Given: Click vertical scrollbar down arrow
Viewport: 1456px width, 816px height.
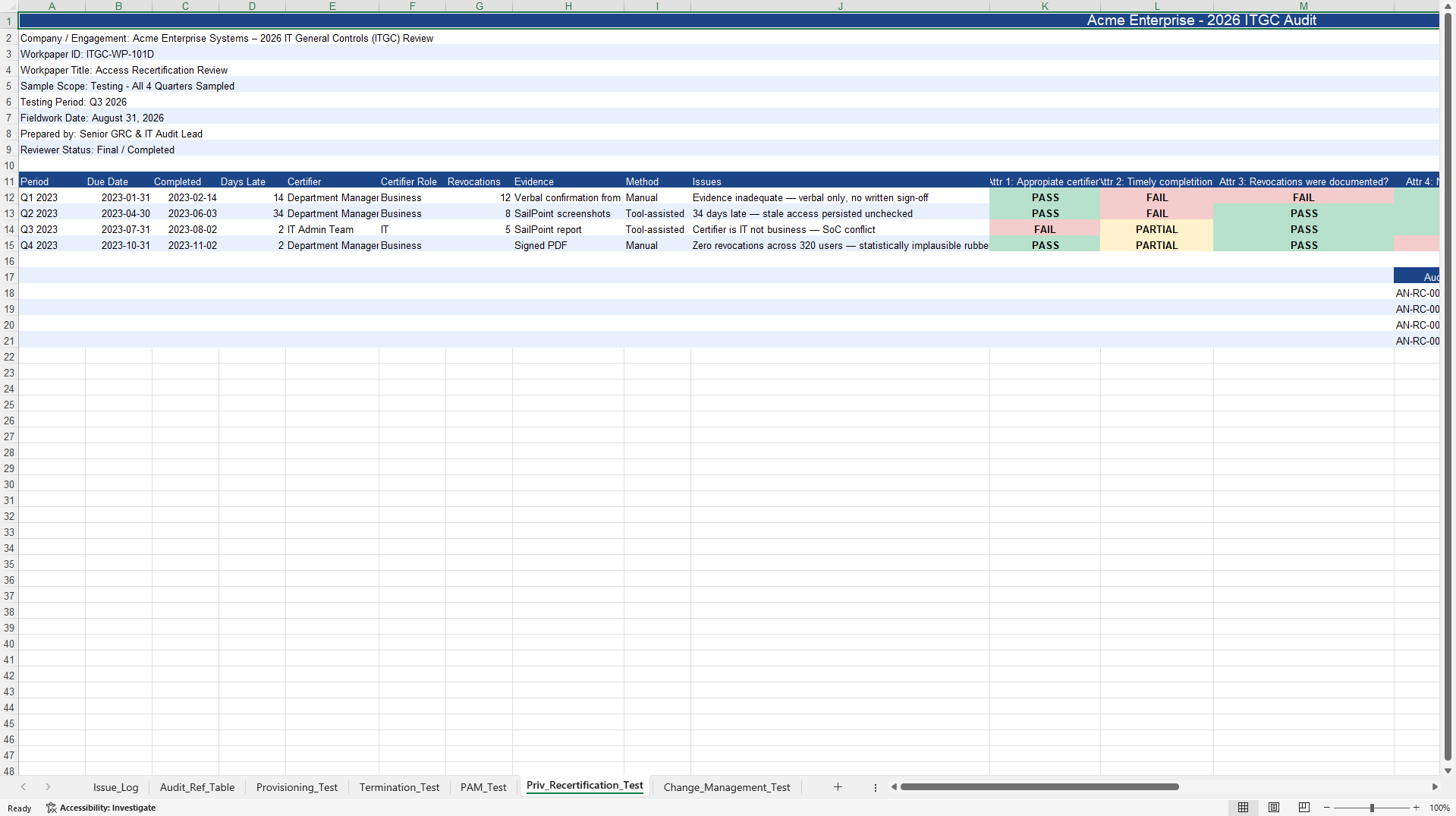Looking at the screenshot, I should tap(1448, 770).
